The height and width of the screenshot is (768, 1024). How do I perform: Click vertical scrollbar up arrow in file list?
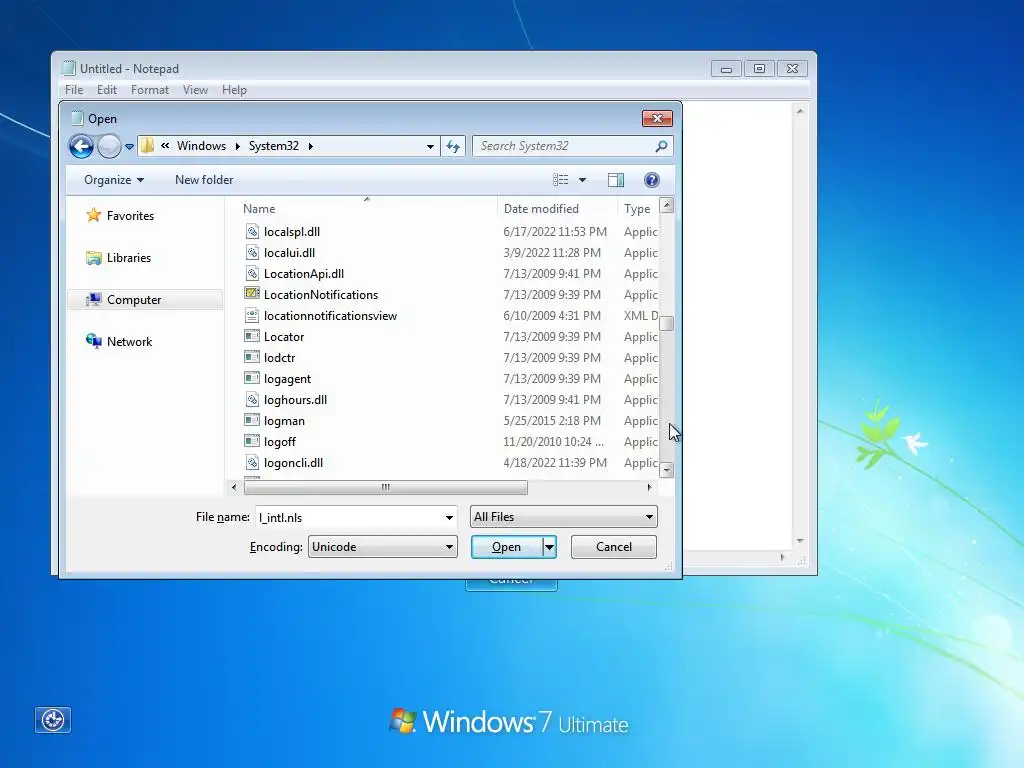(667, 205)
